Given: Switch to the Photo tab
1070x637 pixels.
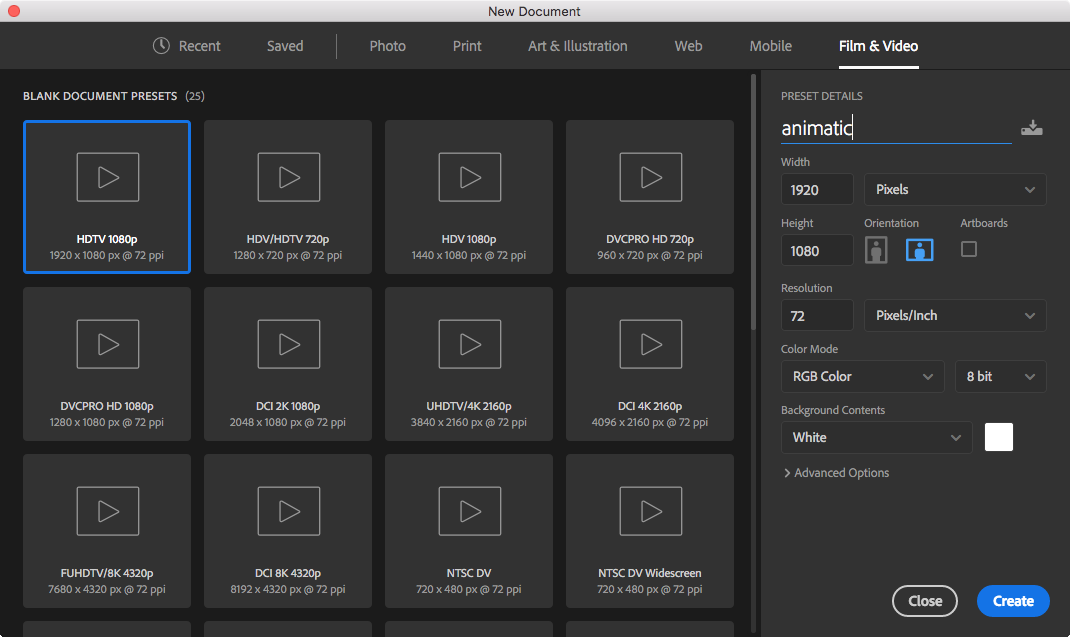Looking at the screenshot, I should pyautogui.click(x=388, y=46).
